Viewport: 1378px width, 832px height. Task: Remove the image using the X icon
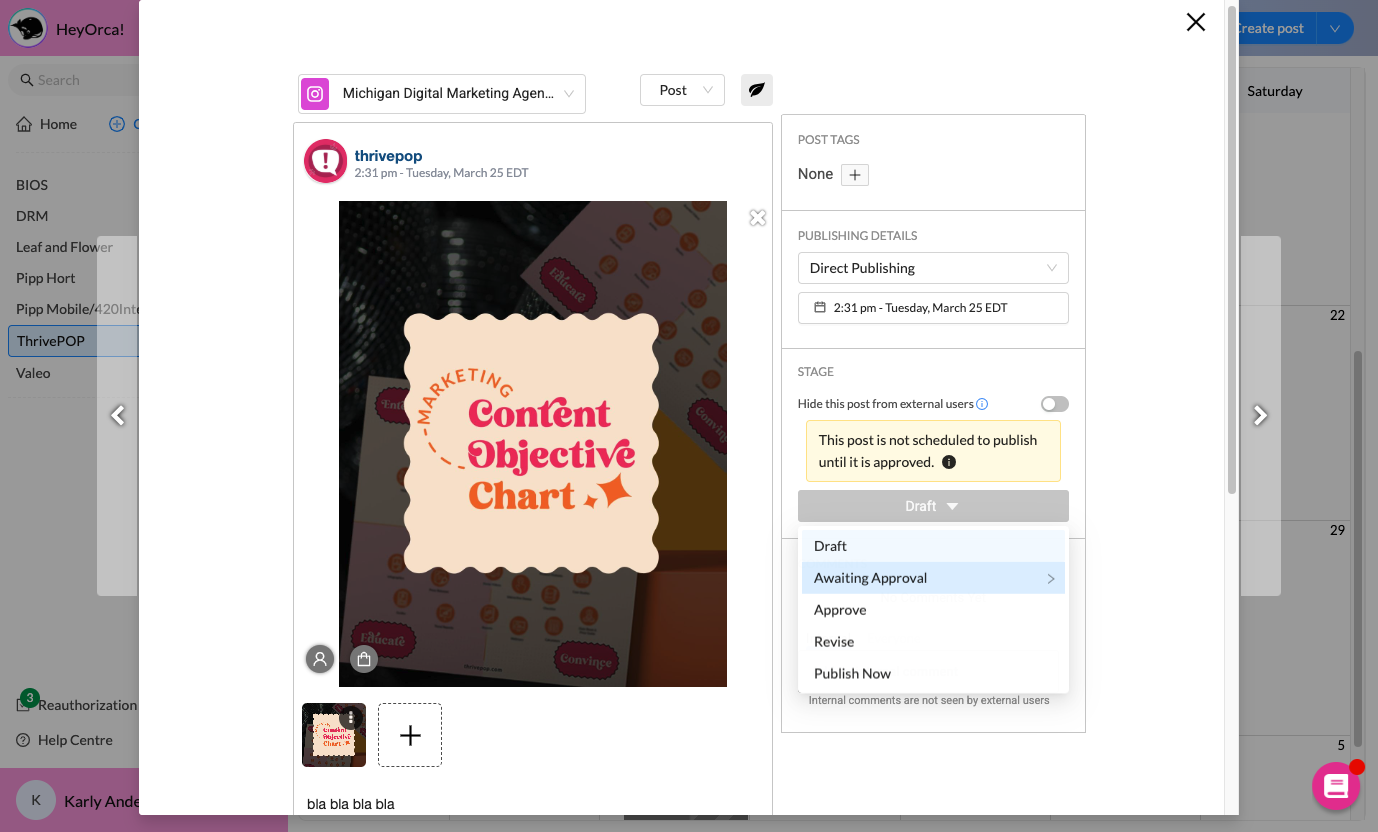click(758, 218)
